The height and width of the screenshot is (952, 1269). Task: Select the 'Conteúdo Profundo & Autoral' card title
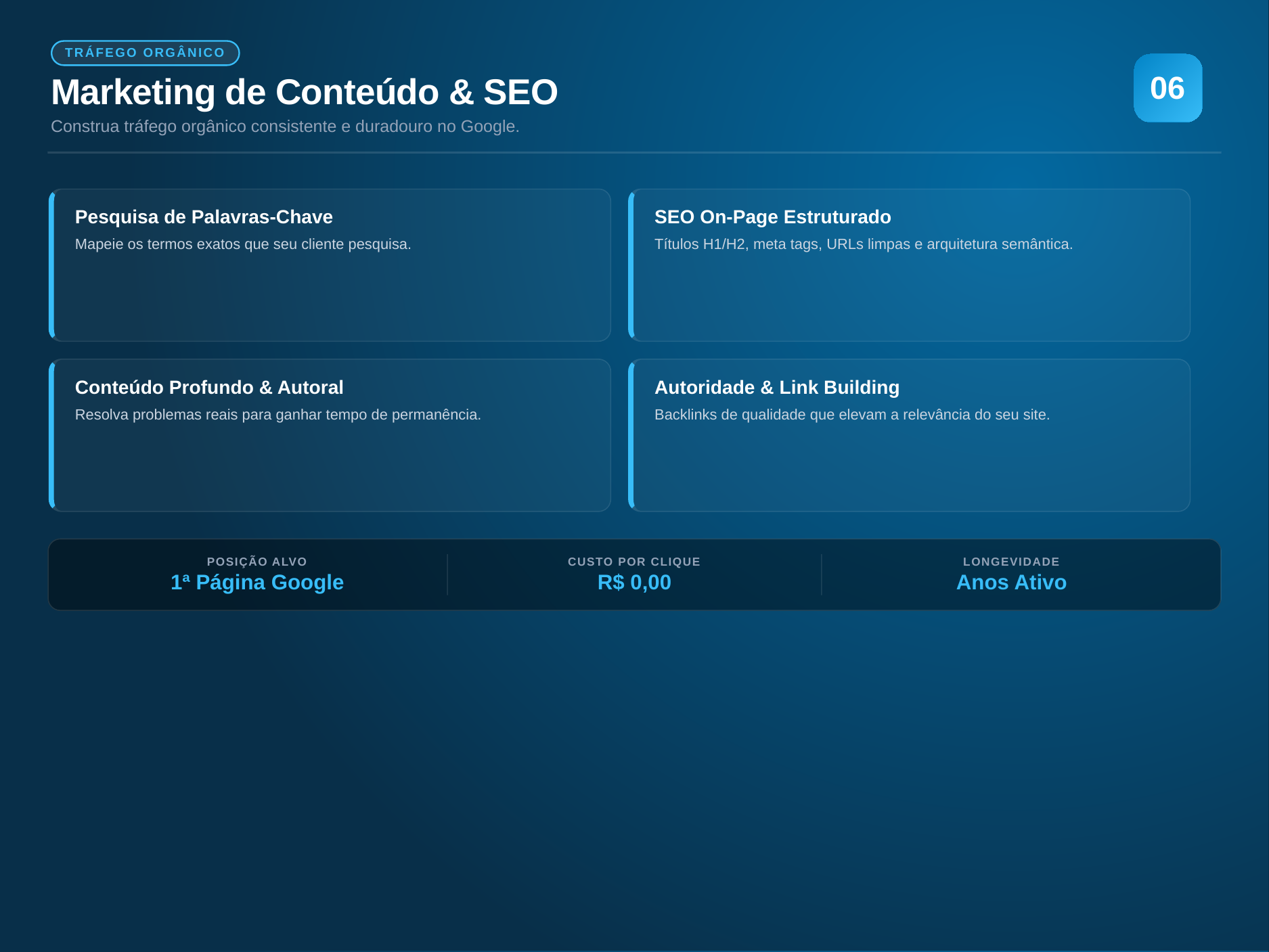(209, 387)
